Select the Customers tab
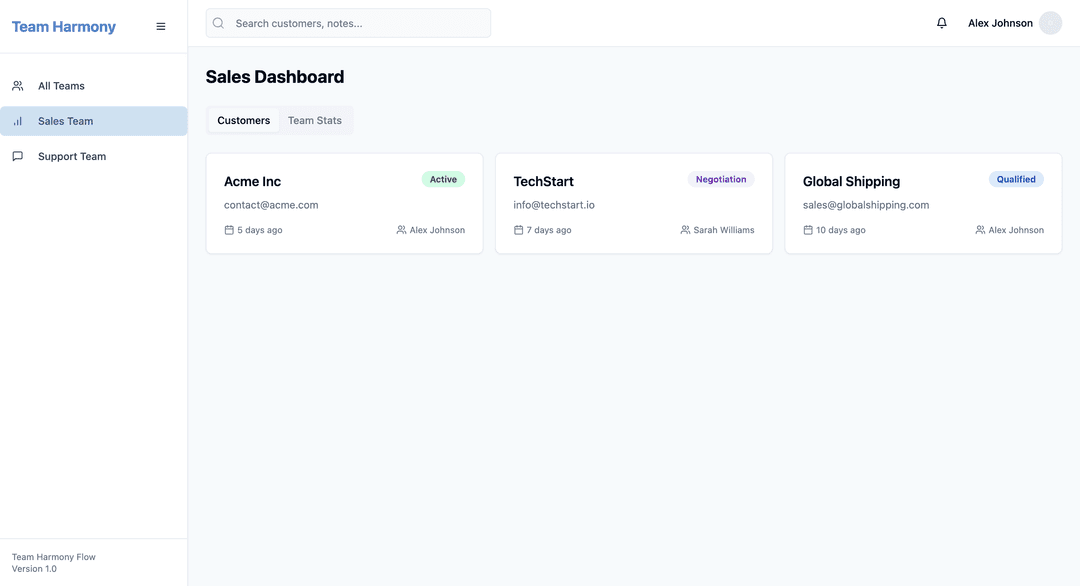The image size is (1080, 586). 243,120
